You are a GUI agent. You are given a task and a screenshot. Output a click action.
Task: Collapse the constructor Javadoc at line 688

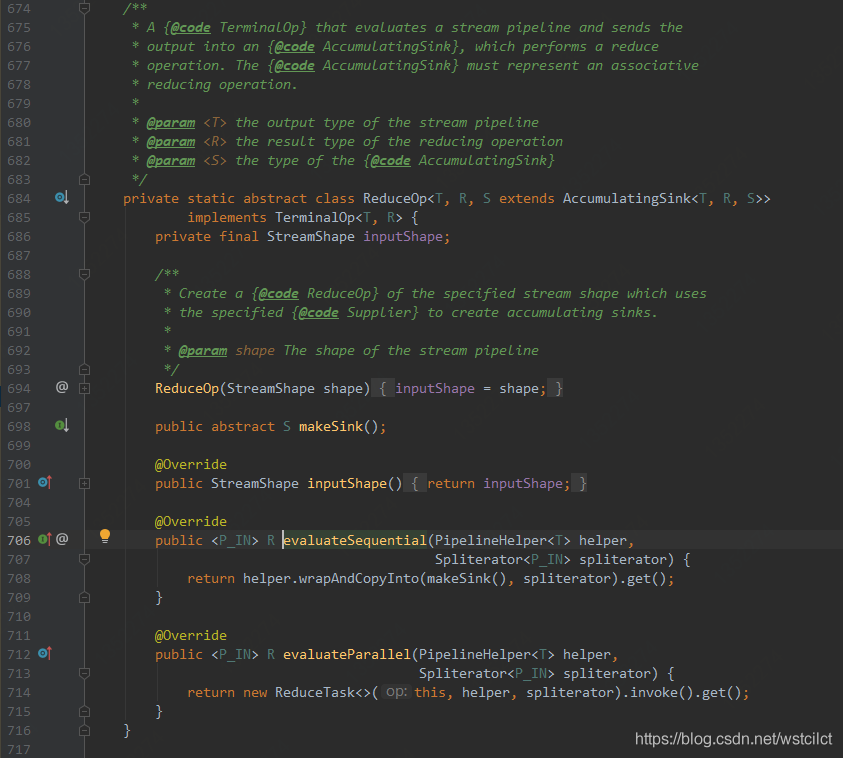point(84,274)
